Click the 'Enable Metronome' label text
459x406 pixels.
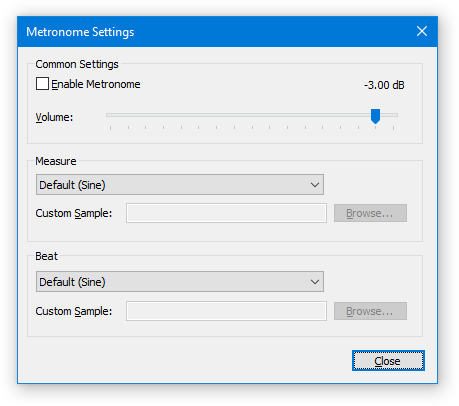[x=96, y=84]
